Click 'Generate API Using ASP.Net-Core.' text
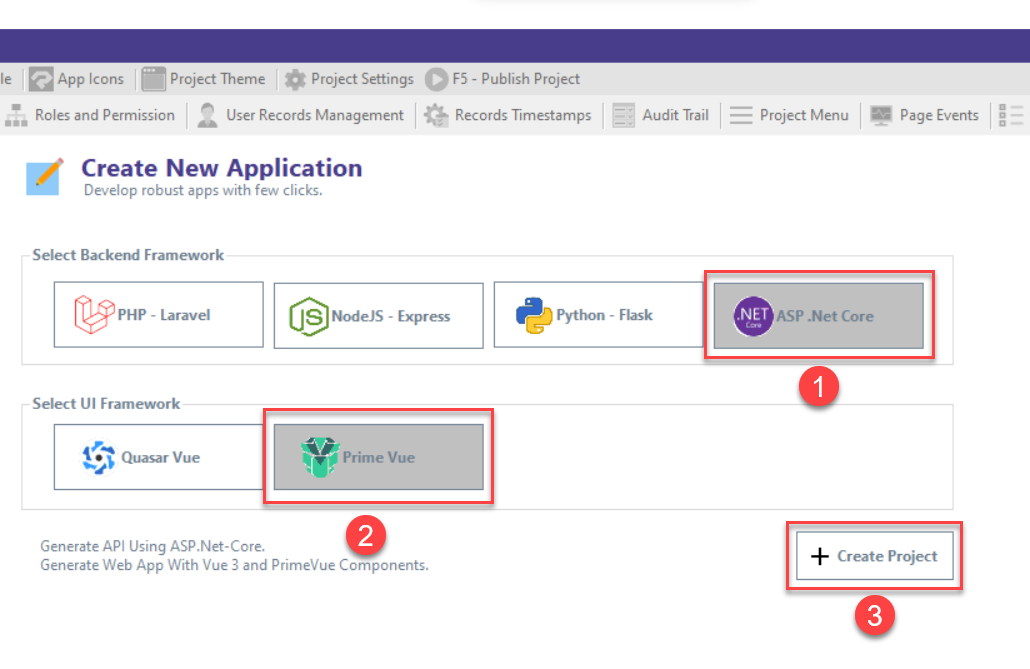This screenshot has width=1030, height=669. 152,546
